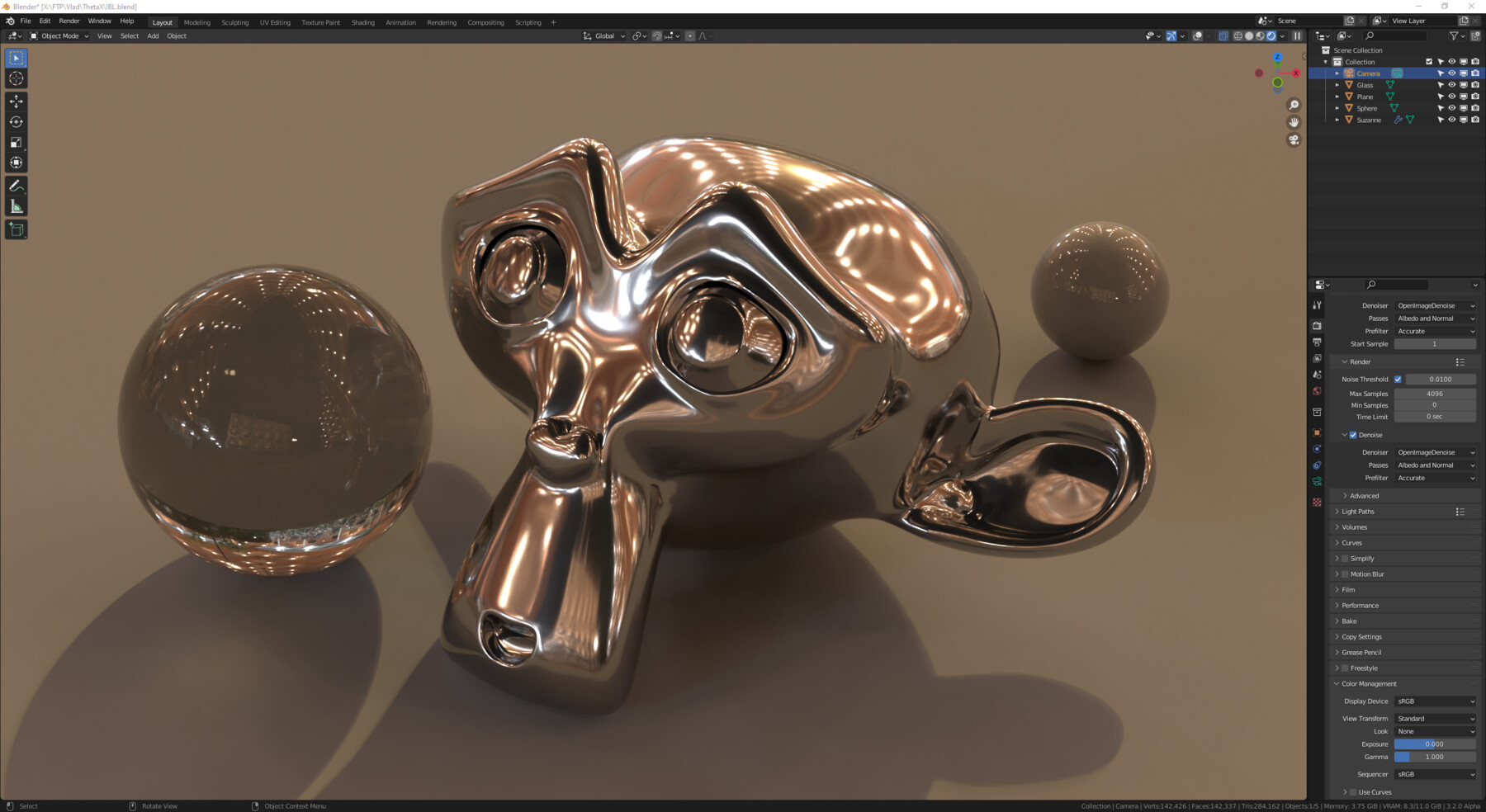Open the View Transform Standard dropdown
Viewport: 1486px width, 812px height.
click(x=1436, y=719)
